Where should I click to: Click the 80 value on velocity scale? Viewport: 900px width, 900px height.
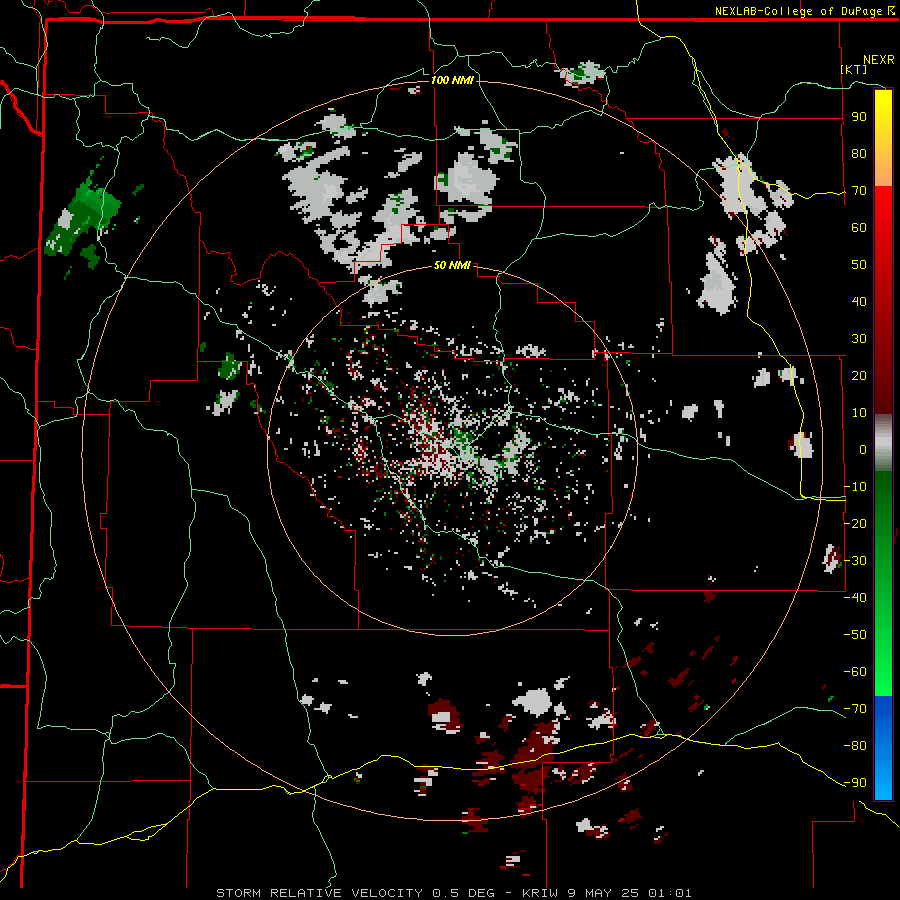[859, 153]
